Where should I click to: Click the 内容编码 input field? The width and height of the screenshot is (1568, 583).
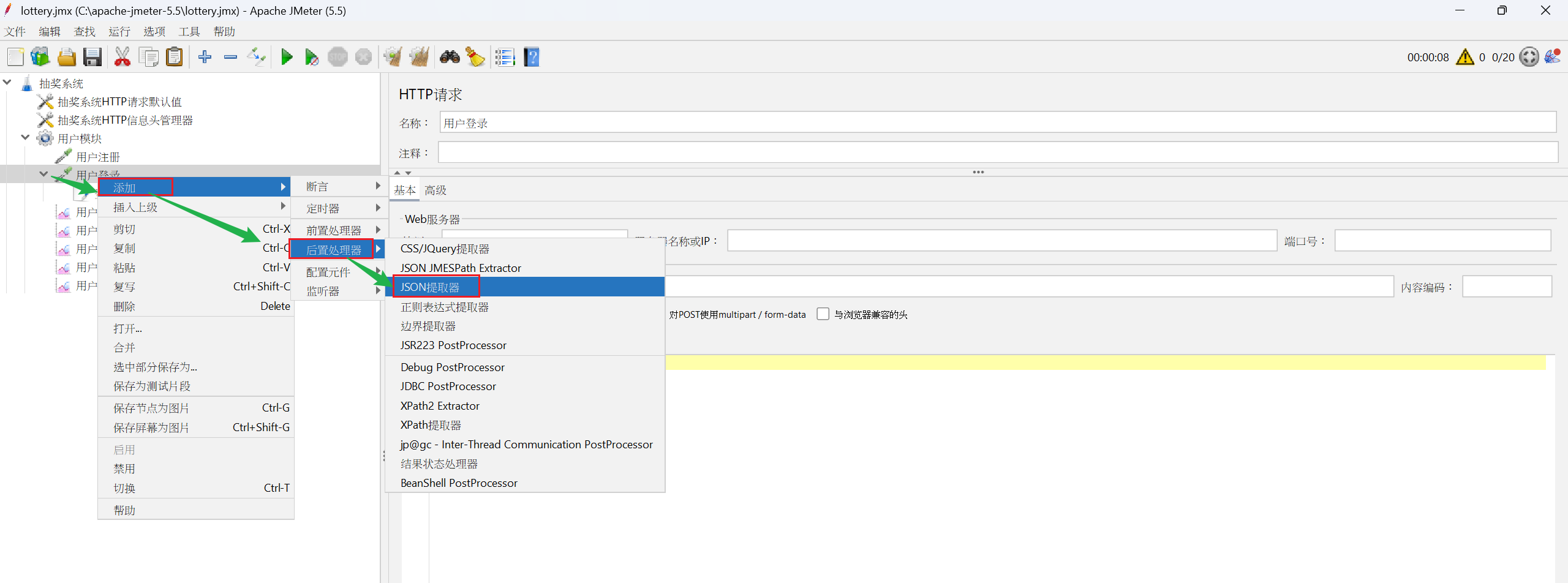1507,287
